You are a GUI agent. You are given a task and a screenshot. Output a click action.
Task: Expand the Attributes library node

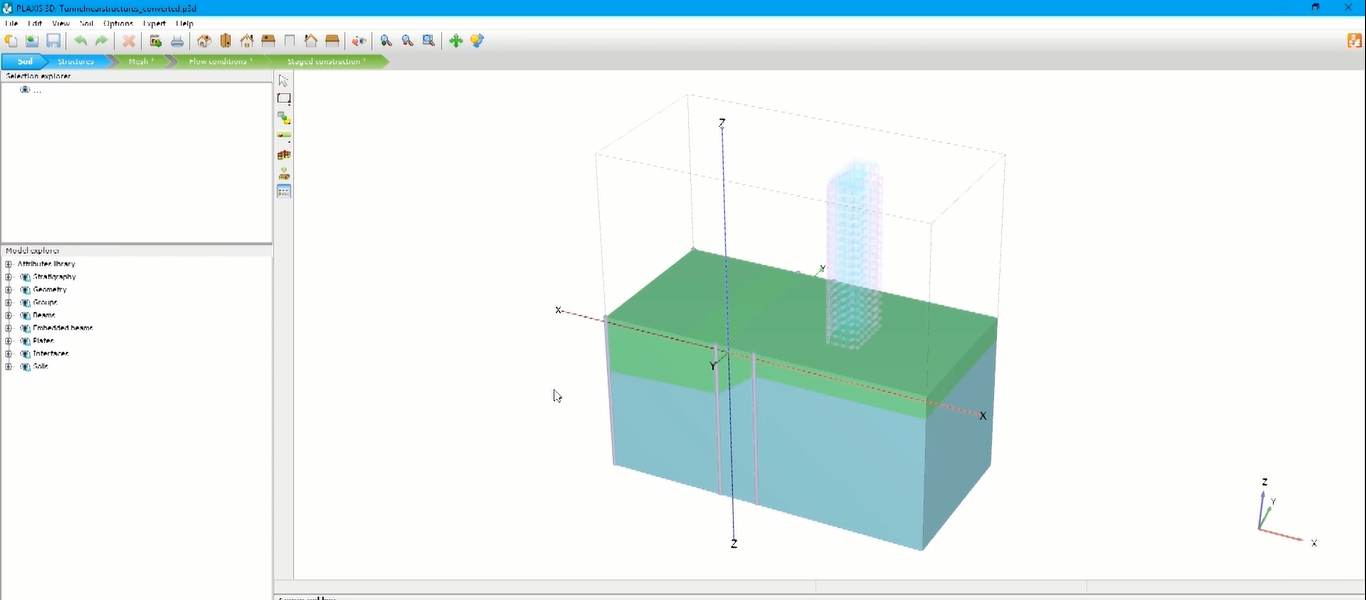coord(9,264)
